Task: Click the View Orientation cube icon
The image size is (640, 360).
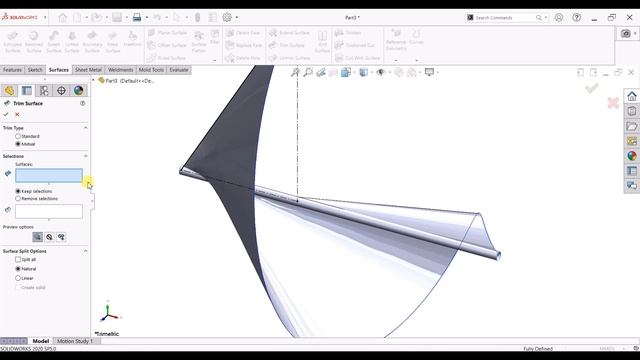Action: pyautogui.click(x=346, y=72)
